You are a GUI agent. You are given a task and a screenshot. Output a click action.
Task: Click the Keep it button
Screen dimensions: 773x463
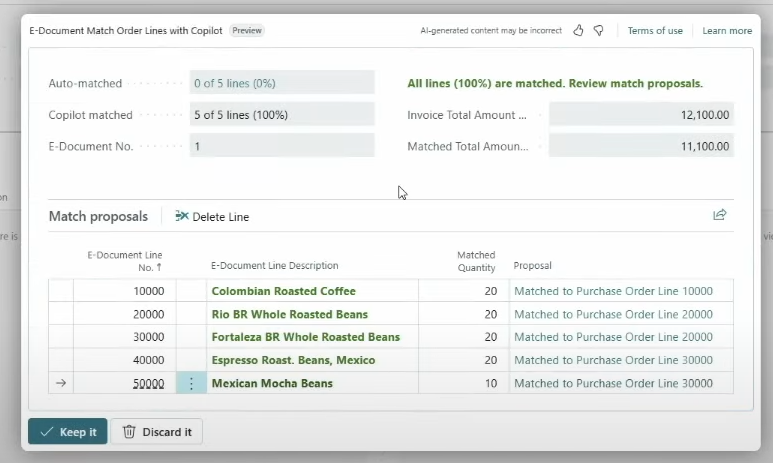coord(68,431)
